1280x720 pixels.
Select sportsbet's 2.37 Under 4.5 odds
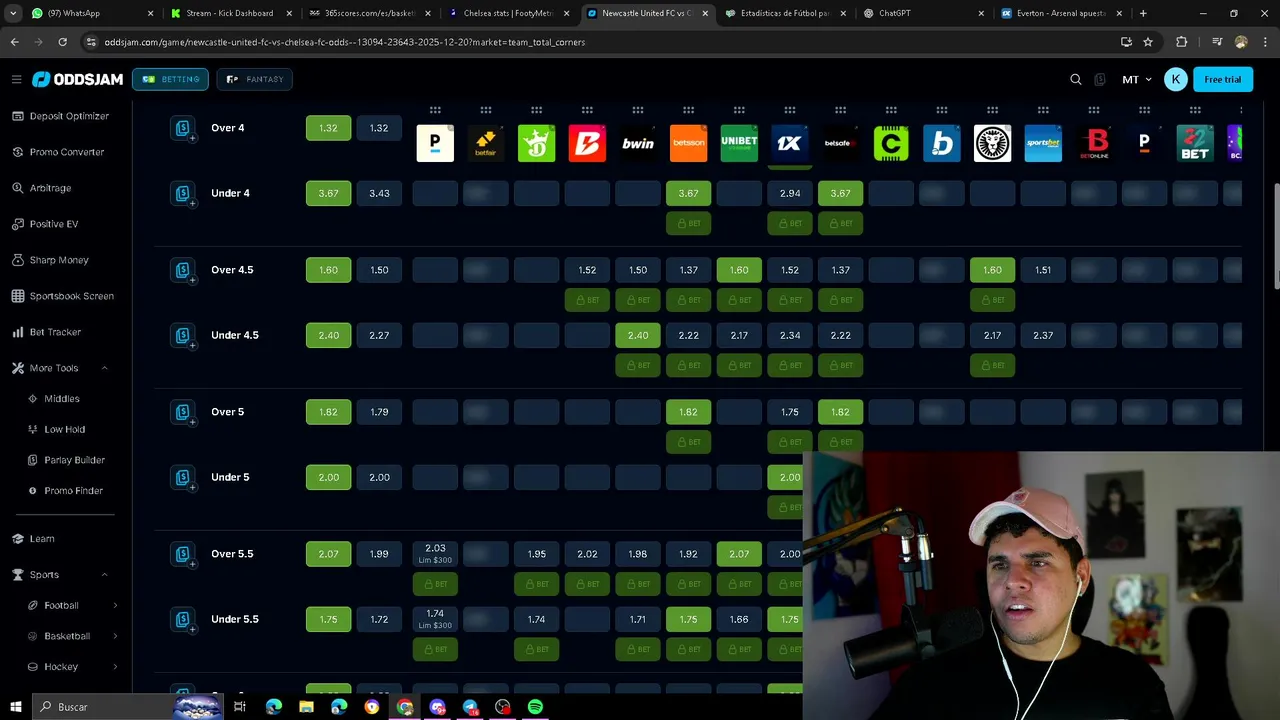[x=1043, y=335]
